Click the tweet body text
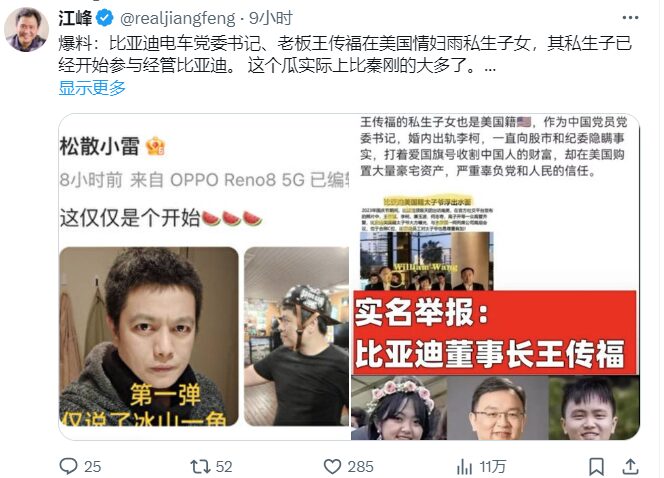This screenshot has height=478, width=664. tap(345, 54)
